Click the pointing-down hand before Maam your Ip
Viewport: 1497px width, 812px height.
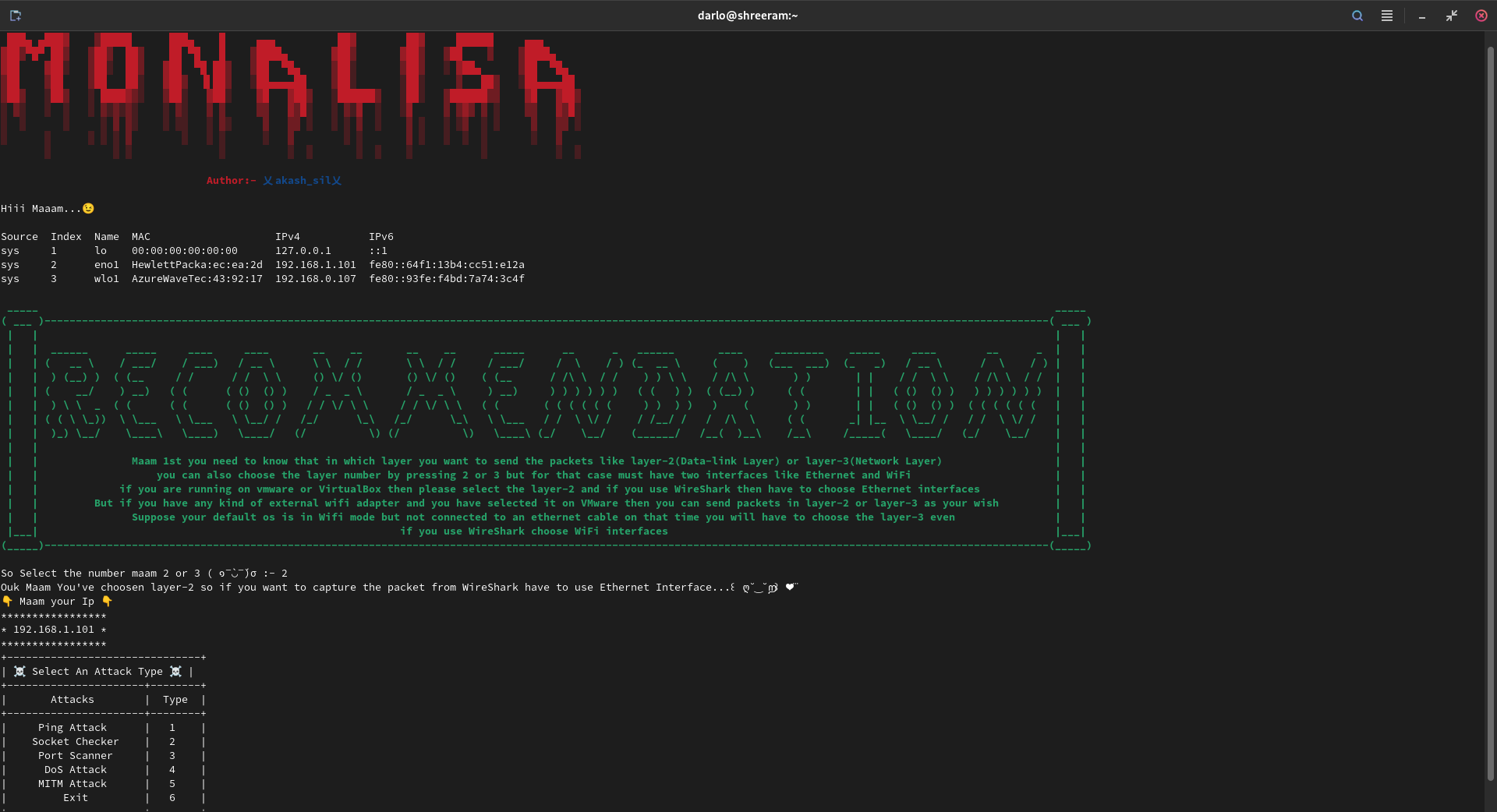point(7,602)
